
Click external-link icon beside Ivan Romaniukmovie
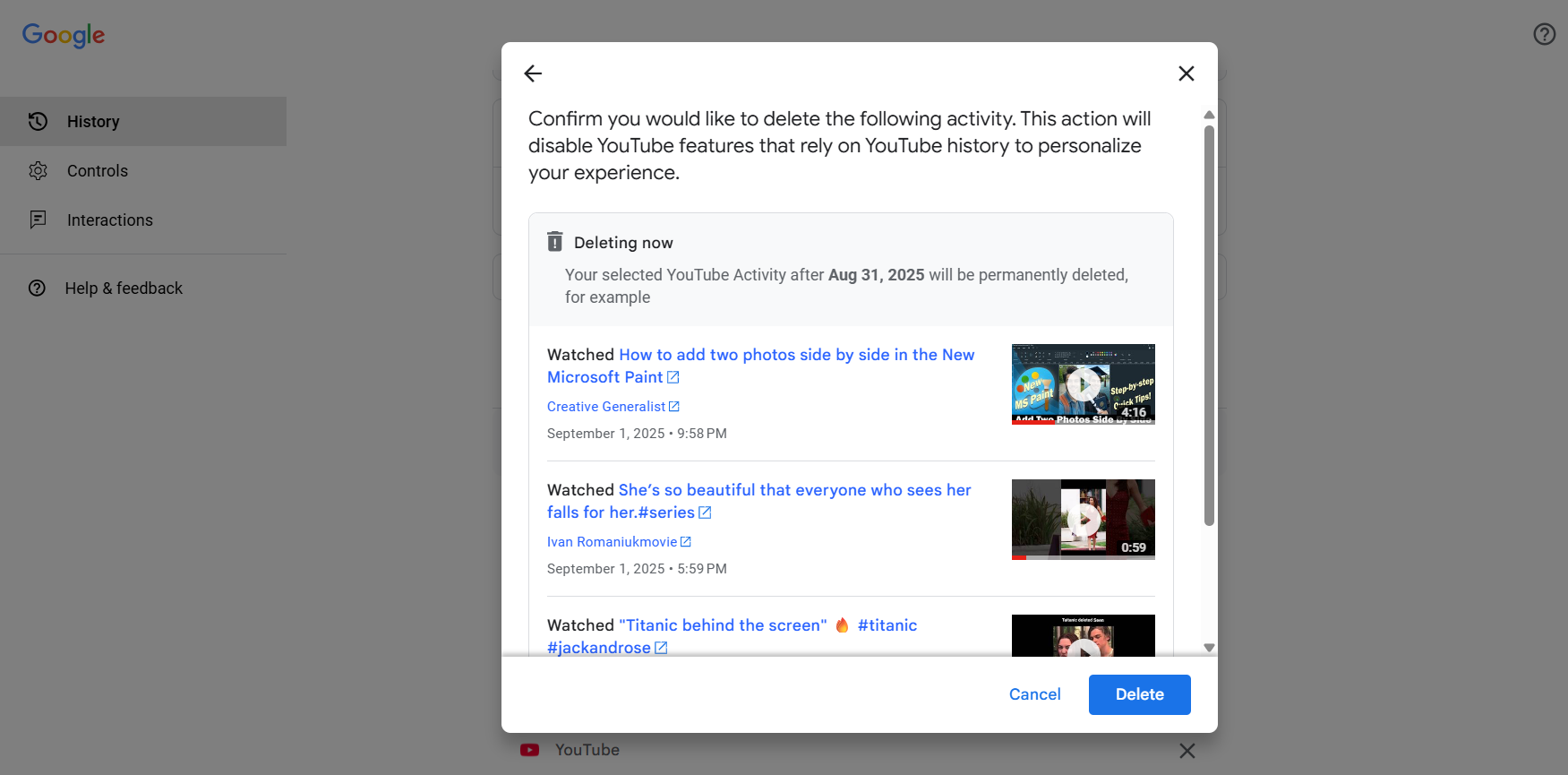[x=686, y=542]
